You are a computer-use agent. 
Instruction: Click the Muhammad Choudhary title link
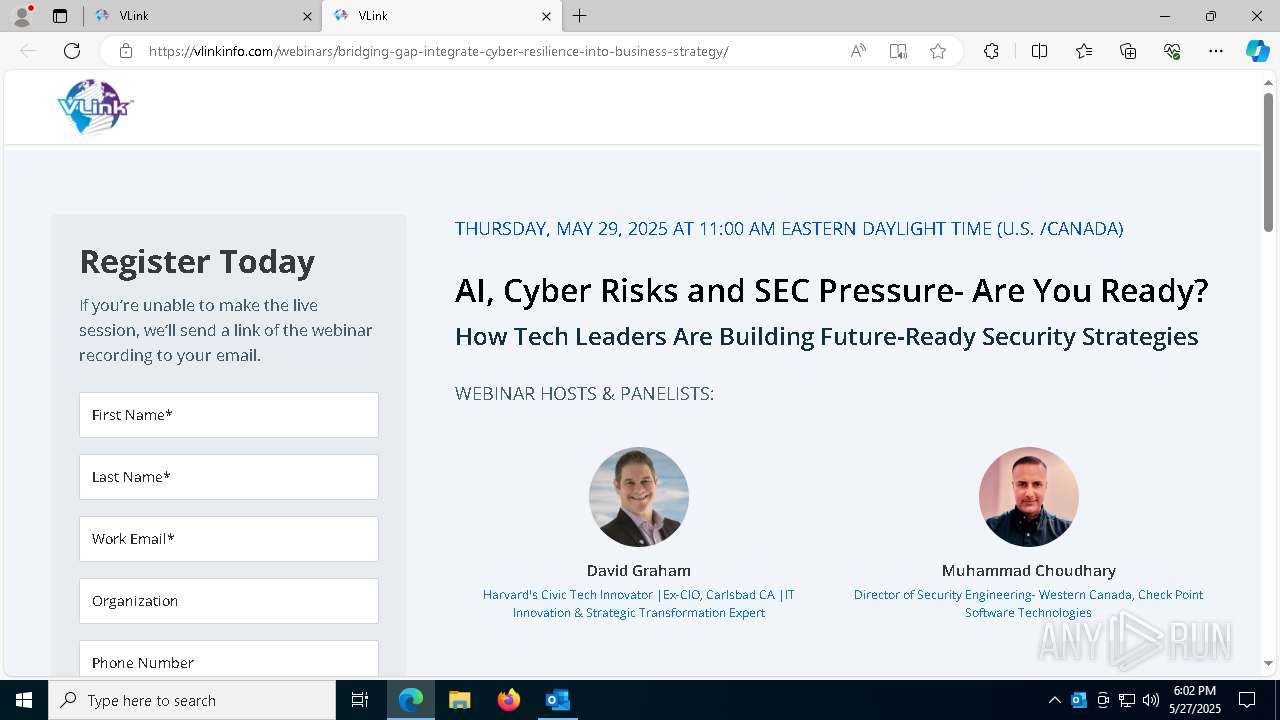pyautogui.click(x=1028, y=604)
